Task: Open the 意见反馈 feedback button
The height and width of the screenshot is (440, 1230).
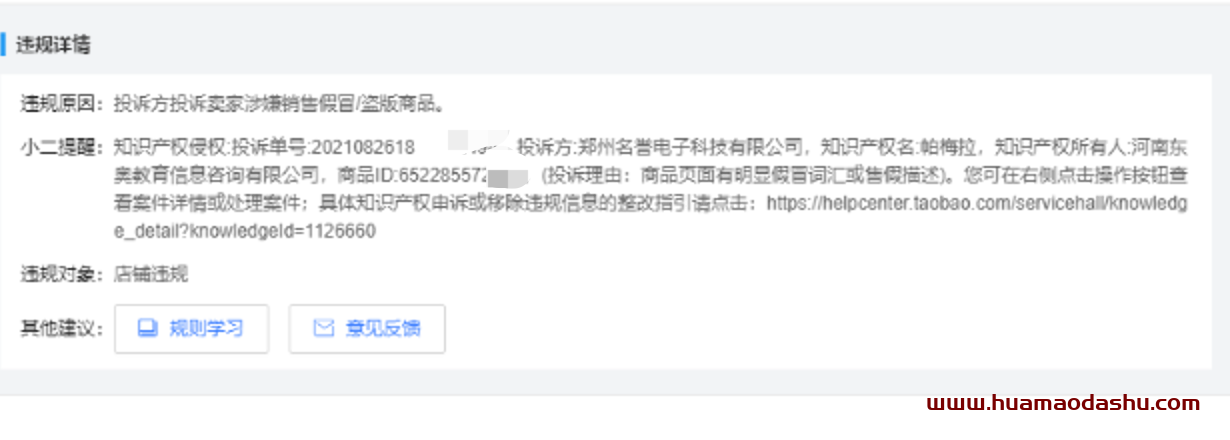Action: click(367, 329)
